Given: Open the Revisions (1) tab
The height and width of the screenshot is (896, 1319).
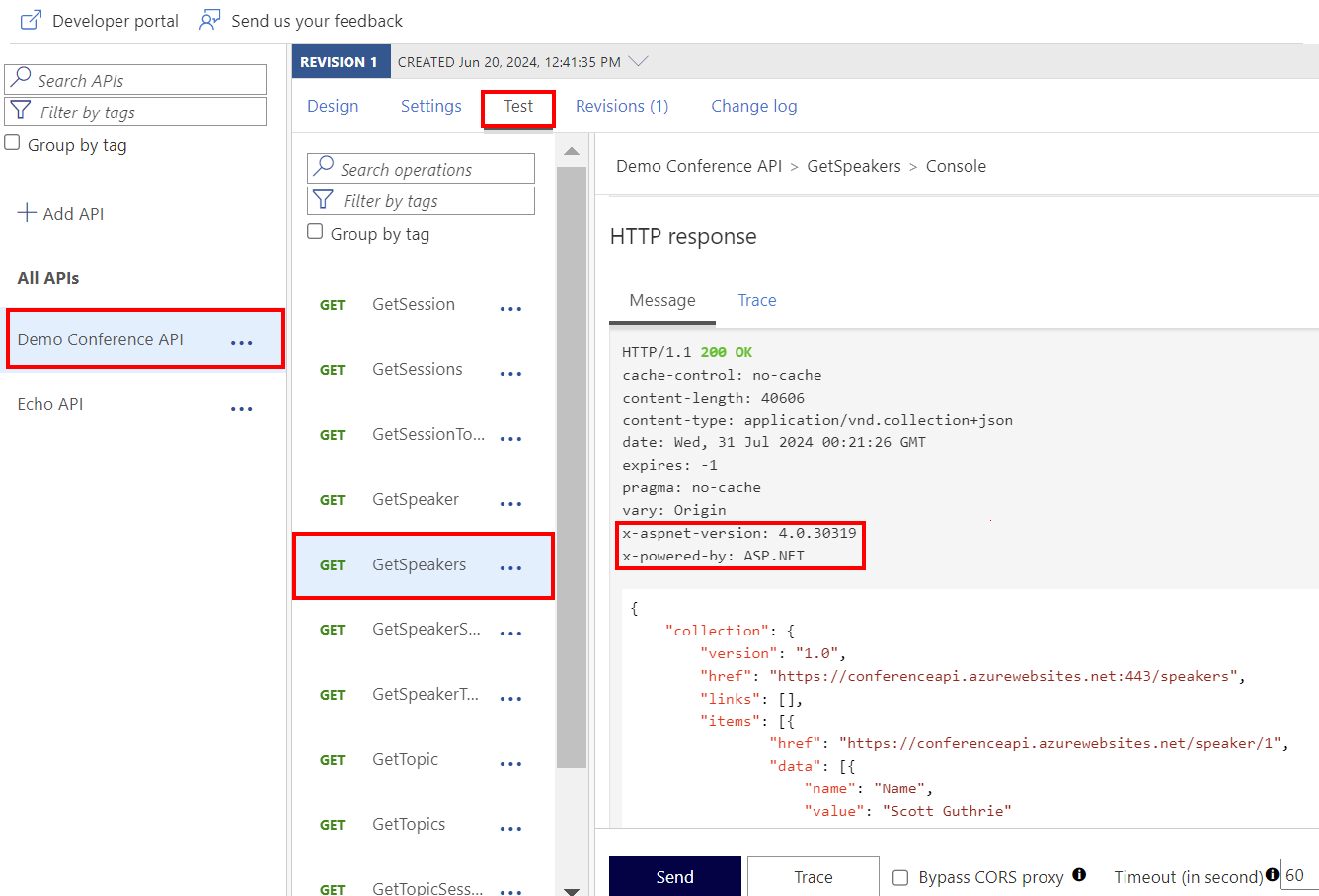Looking at the screenshot, I should (622, 106).
